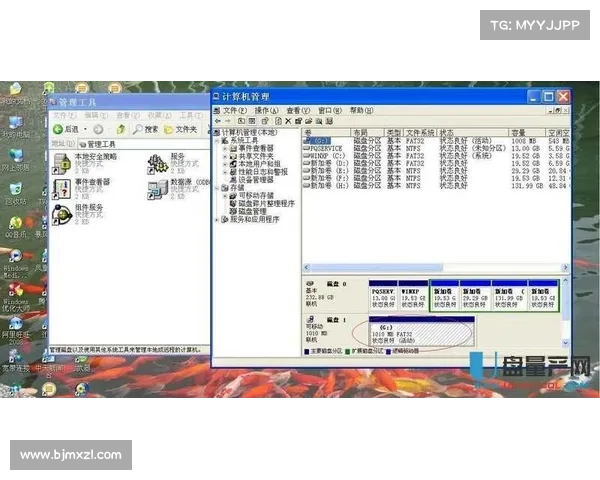Open the 操作(A) menu in 计算机管理

click(266, 110)
